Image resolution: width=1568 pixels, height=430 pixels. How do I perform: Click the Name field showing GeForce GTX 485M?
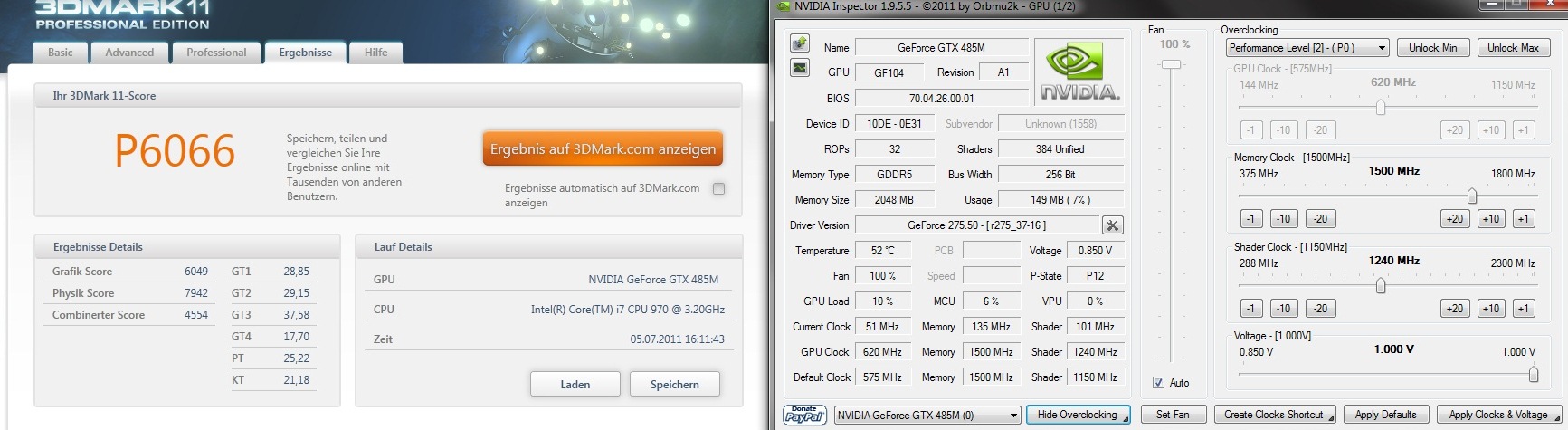pos(941,48)
